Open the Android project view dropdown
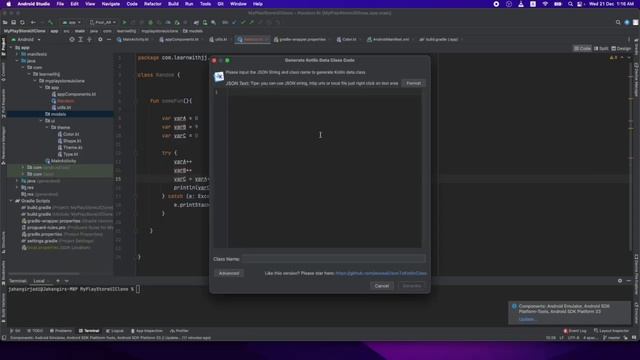The height and width of the screenshot is (360, 640). [26, 40]
